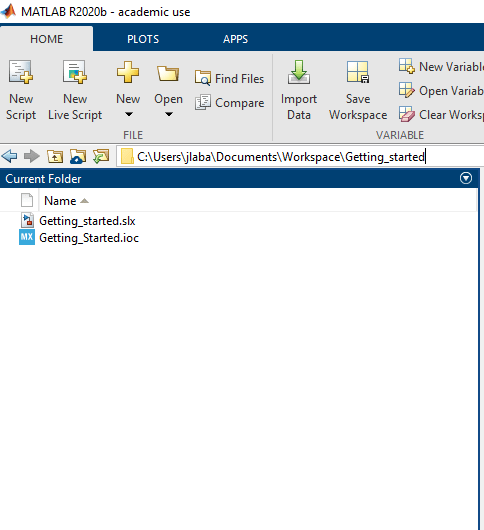Click the yellow plus New icon
The width and height of the screenshot is (484, 530).
coord(128,72)
